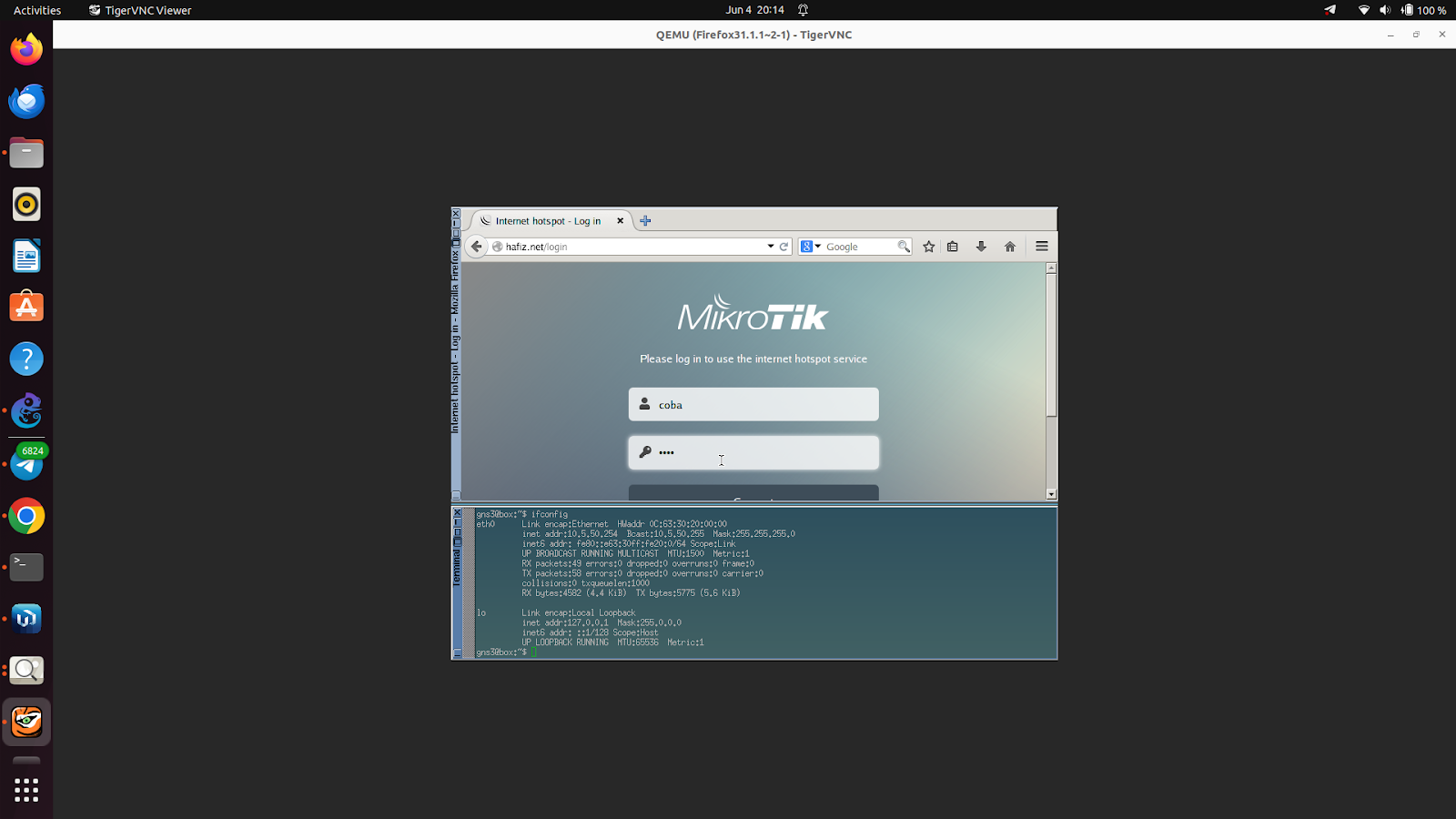This screenshot has width=1456, height=819.
Task: Open a new tab with plus button
Action: pos(645,220)
